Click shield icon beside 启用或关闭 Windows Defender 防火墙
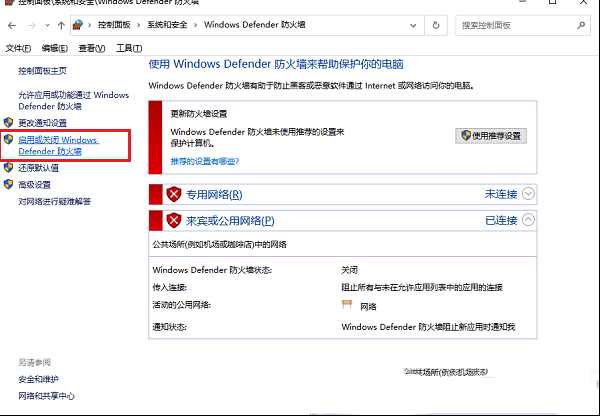The width and height of the screenshot is (600, 416). click(x=8, y=139)
